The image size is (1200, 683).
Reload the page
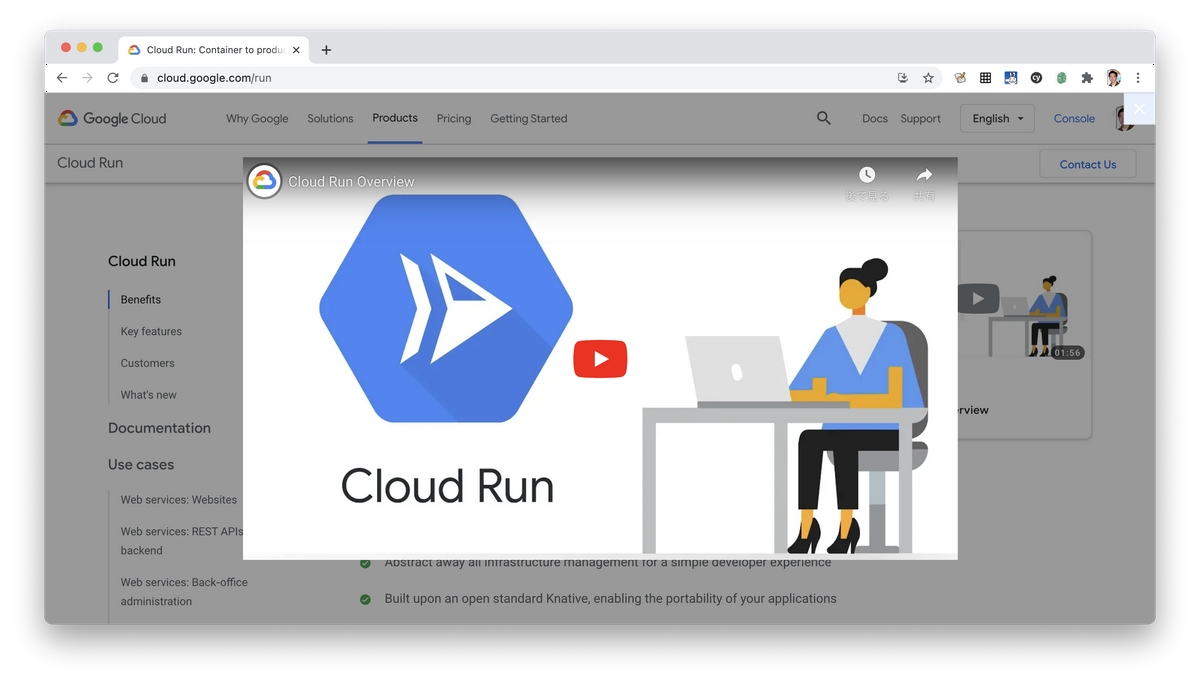click(113, 77)
